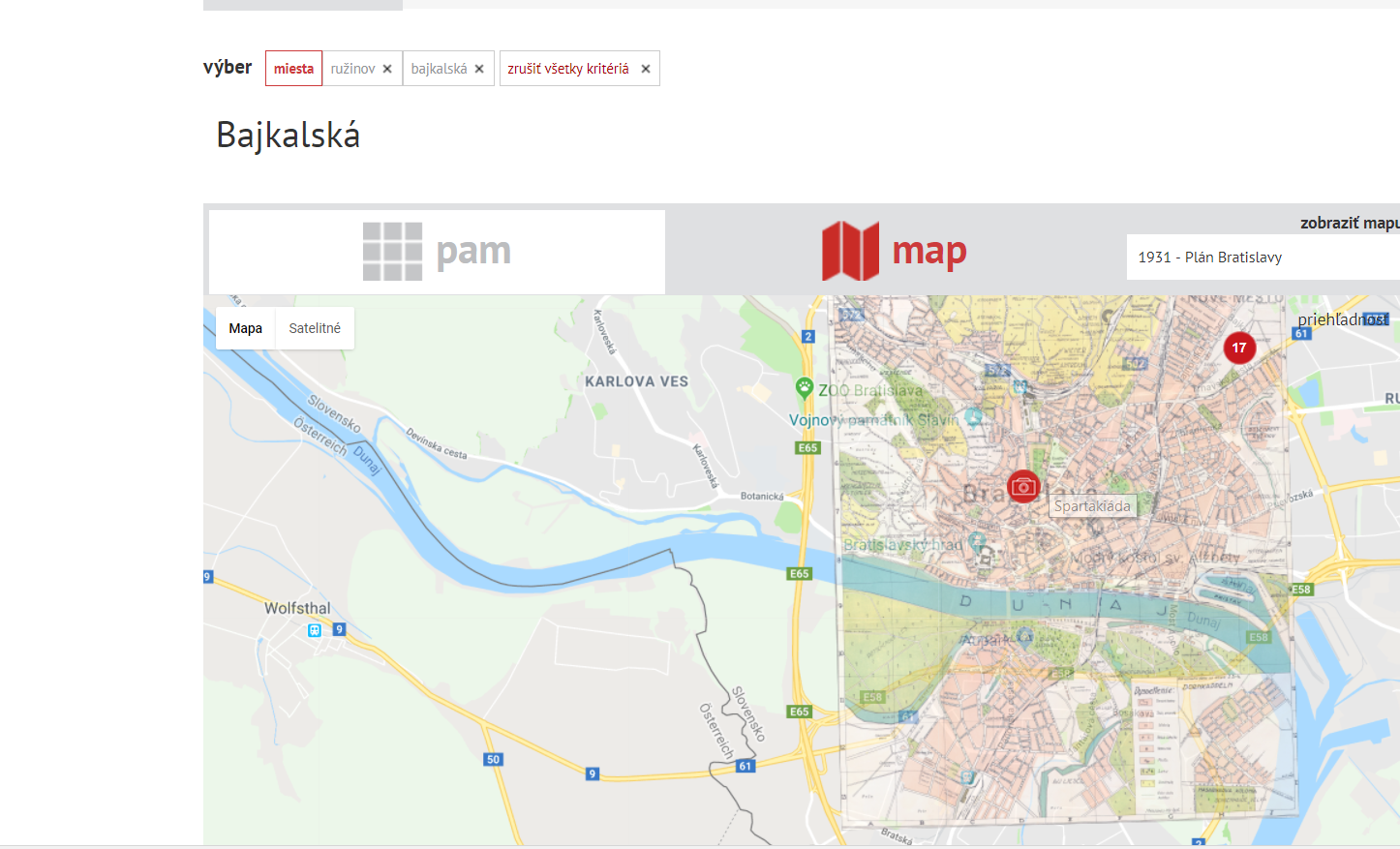
Task: Click the Aupark map pin
Action: coord(1025,636)
